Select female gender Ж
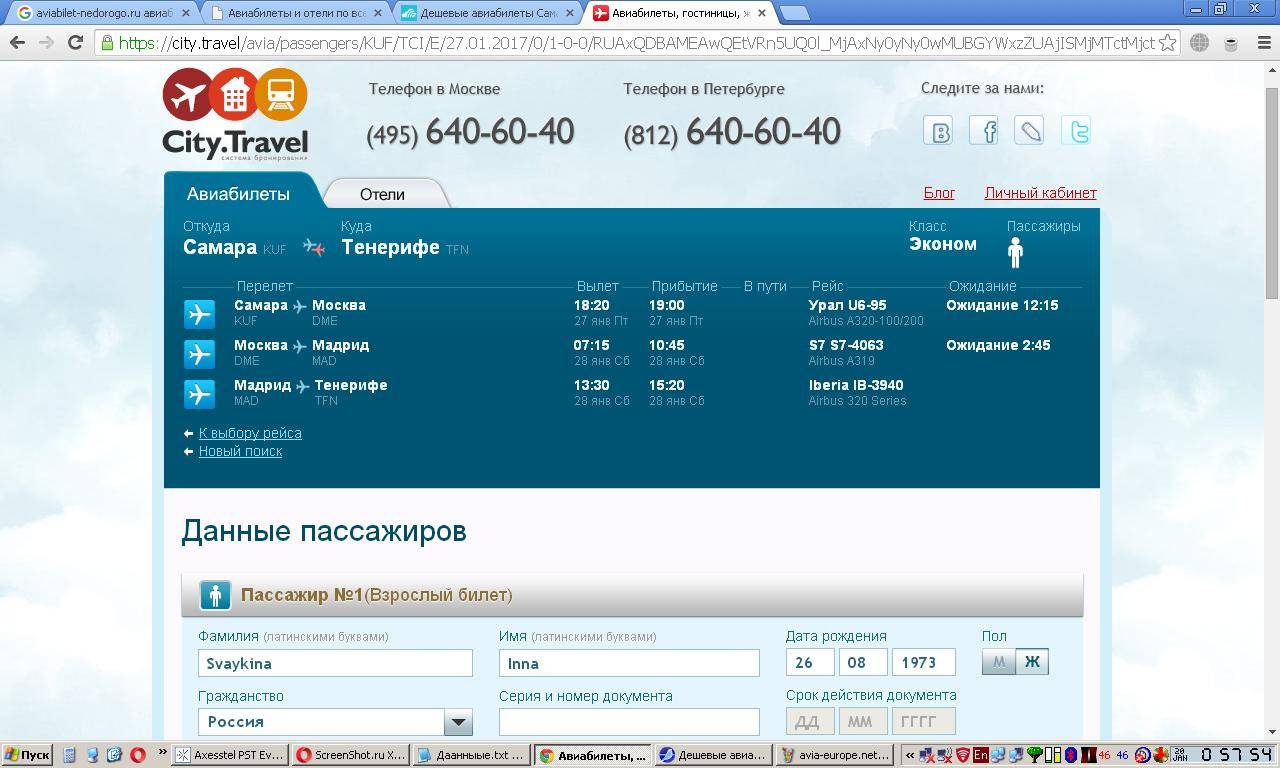The width and height of the screenshot is (1280, 768). point(1032,662)
